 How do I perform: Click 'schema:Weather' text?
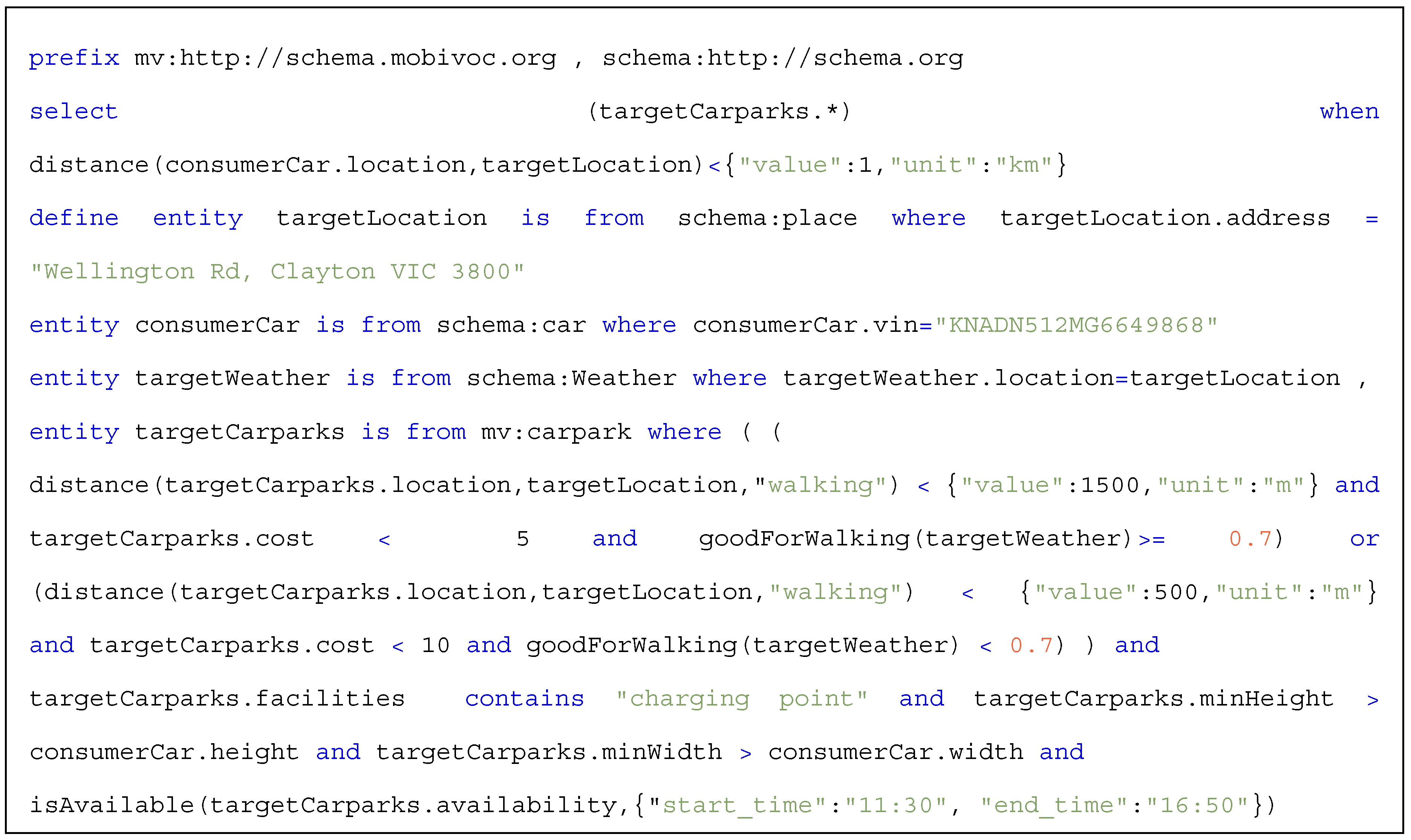pyautogui.click(x=571, y=379)
